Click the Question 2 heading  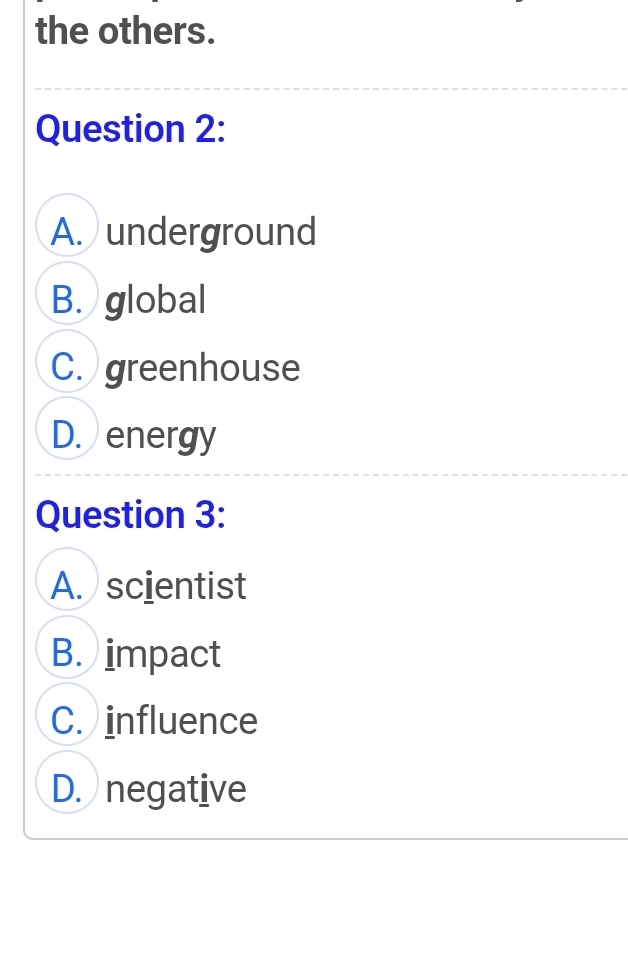(x=131, y=129)
